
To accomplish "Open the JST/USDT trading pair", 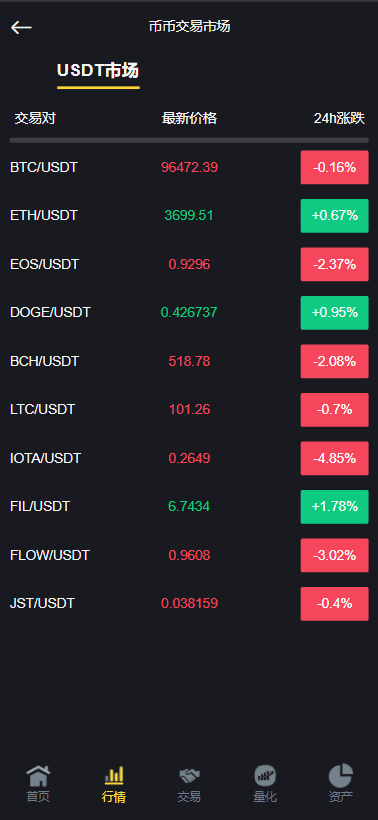I will (x=189, y=603).
